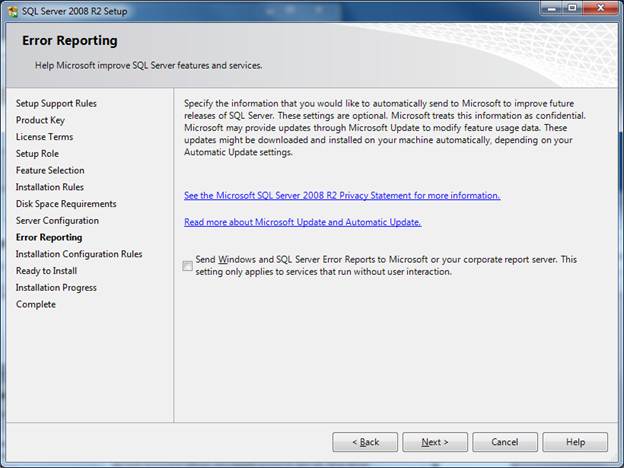The image size is (624, 468).
Task: Go to the previous page with Back
Action: point(365,442)
